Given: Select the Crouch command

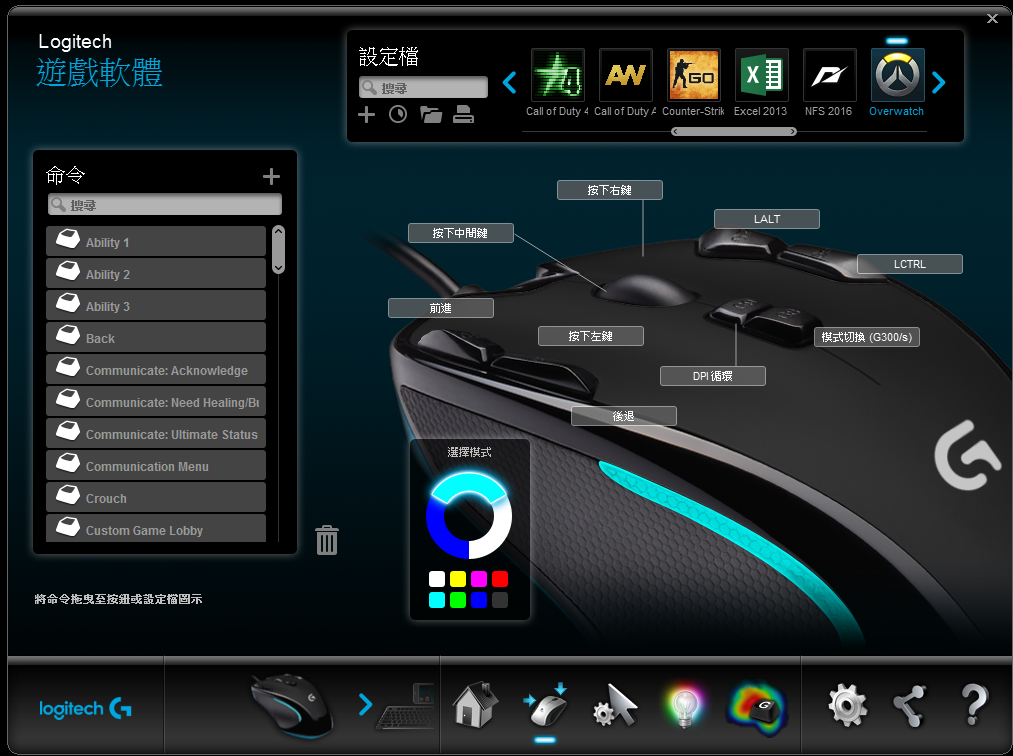Looking at the screenshot, I should tap(156, 498).
